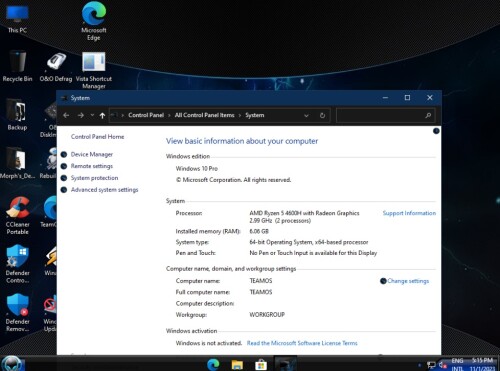Select the System window taskbar button

coord(286,364)
